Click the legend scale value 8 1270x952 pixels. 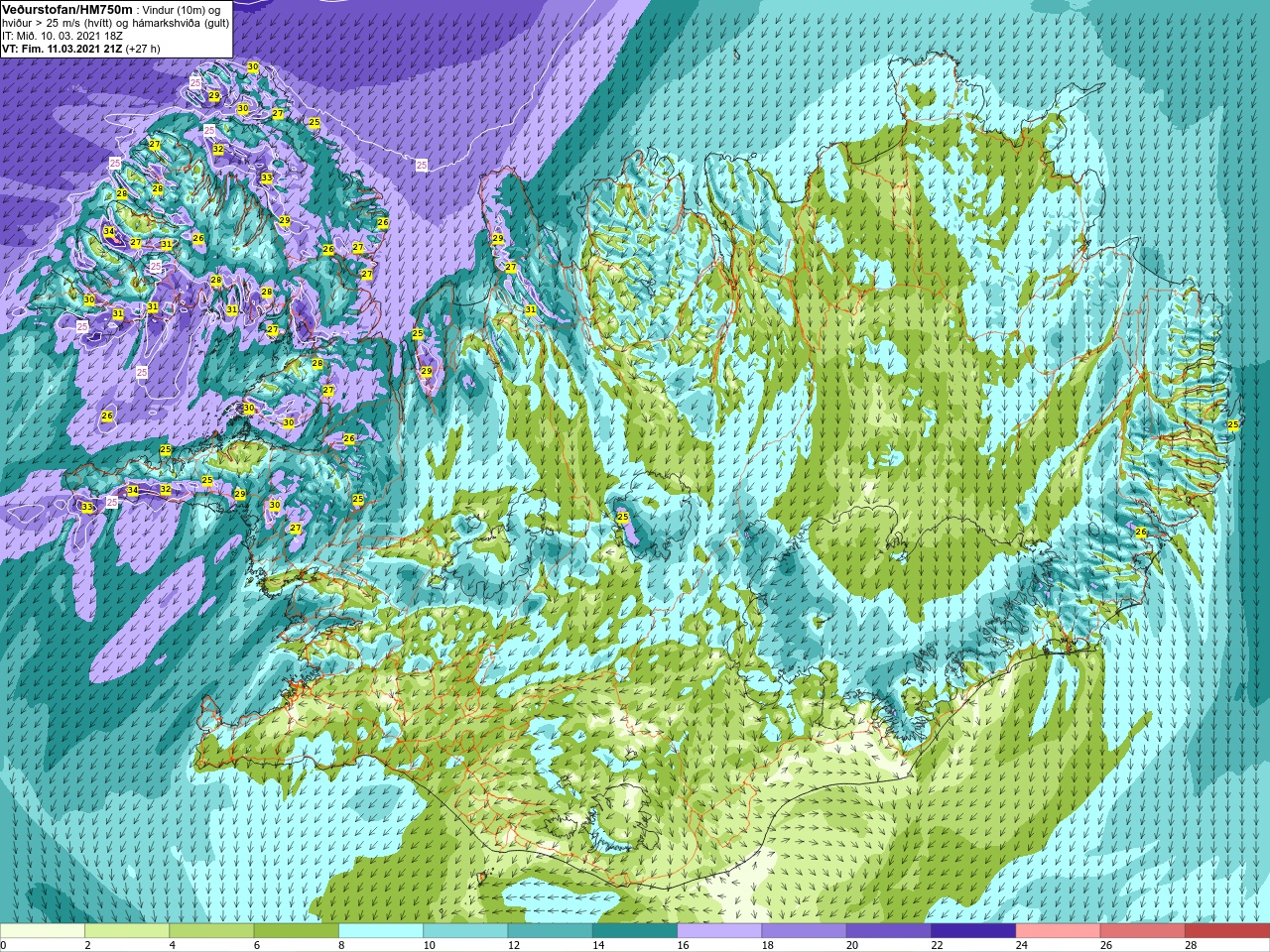point(342,945)
